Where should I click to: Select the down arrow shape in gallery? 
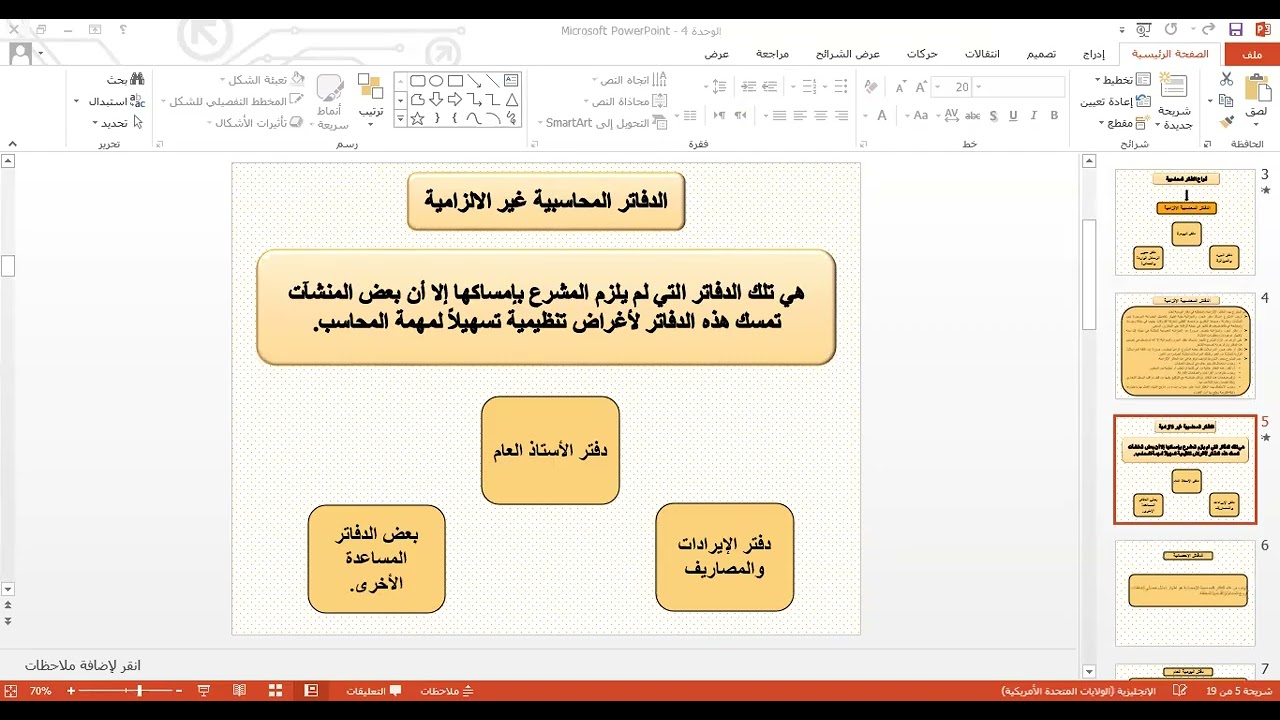point(436,100)
